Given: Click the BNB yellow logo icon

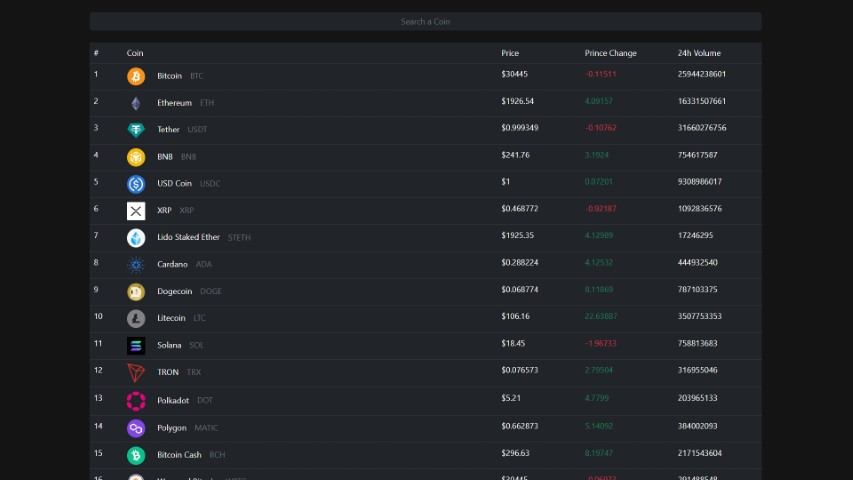Looking at the screenshot, I should pyautogui.click(x=136, y=157).
